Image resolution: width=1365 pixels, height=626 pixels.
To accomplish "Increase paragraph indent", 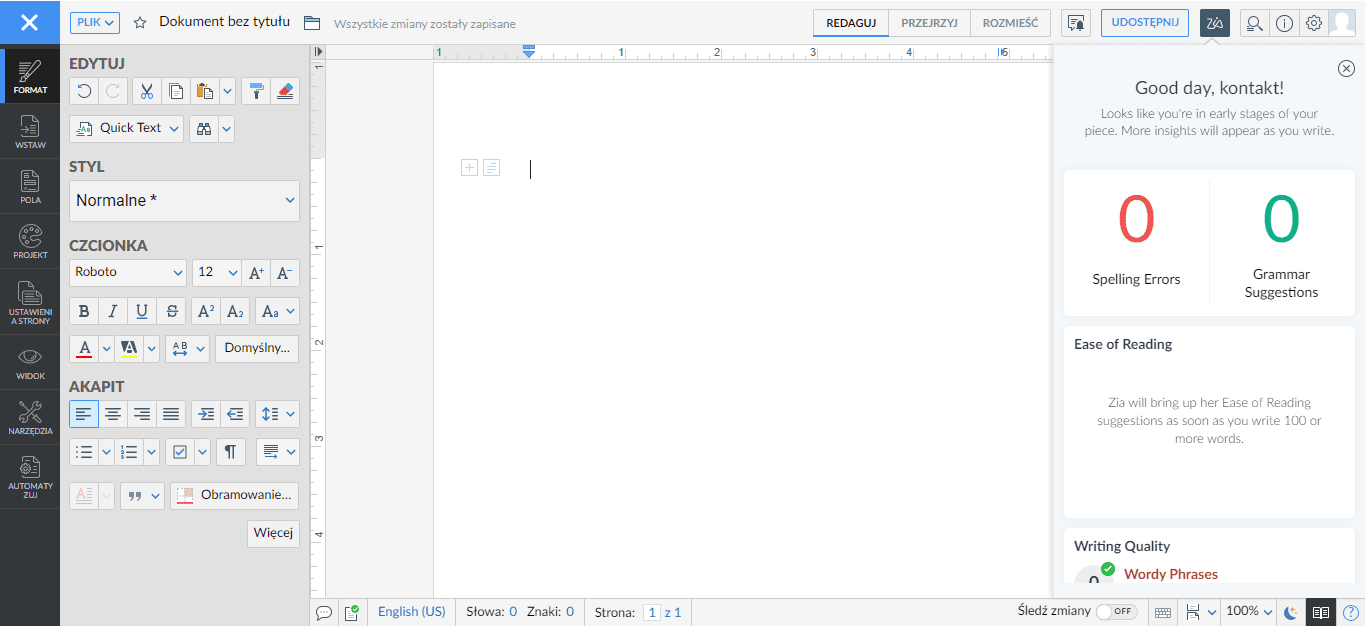I will (206, 413).
